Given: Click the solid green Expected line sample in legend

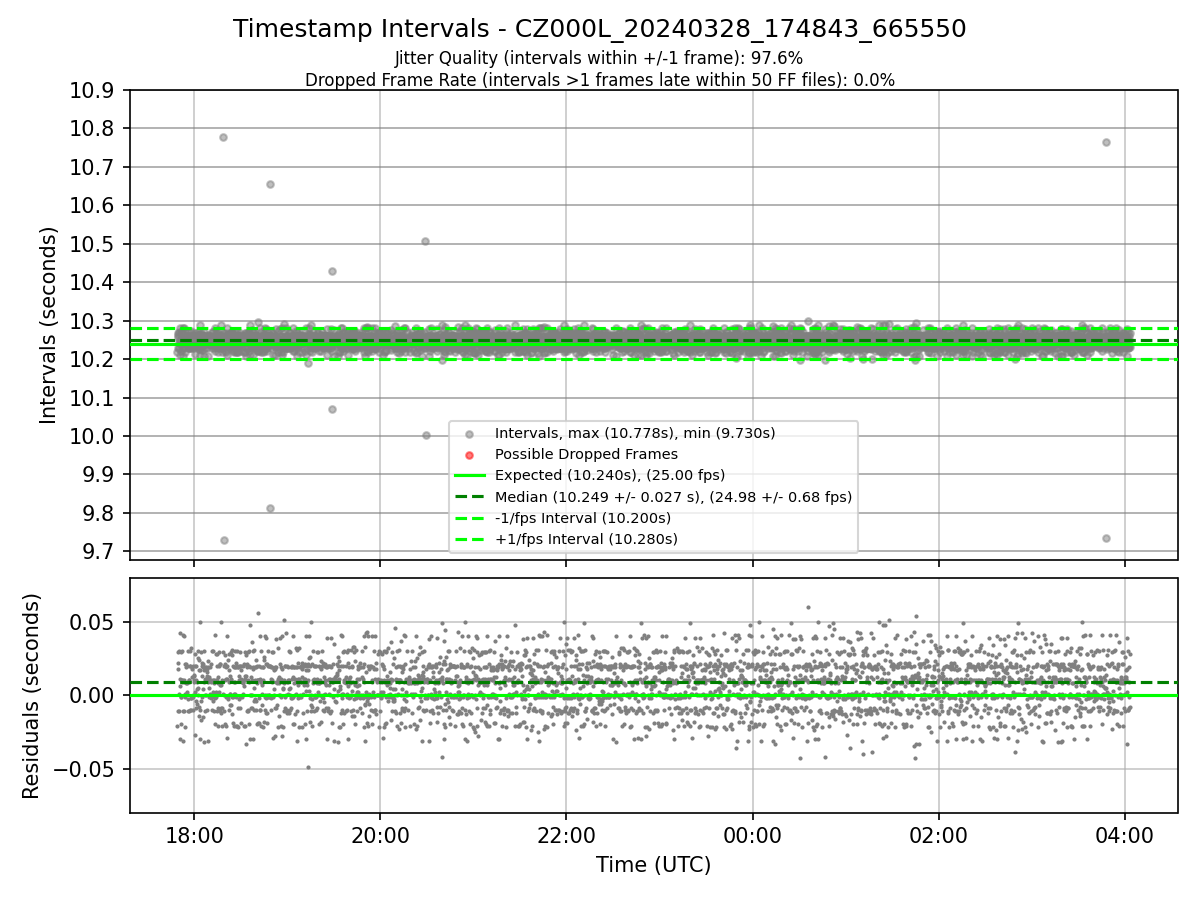Looking at the screenshot, I should (470, 476).
